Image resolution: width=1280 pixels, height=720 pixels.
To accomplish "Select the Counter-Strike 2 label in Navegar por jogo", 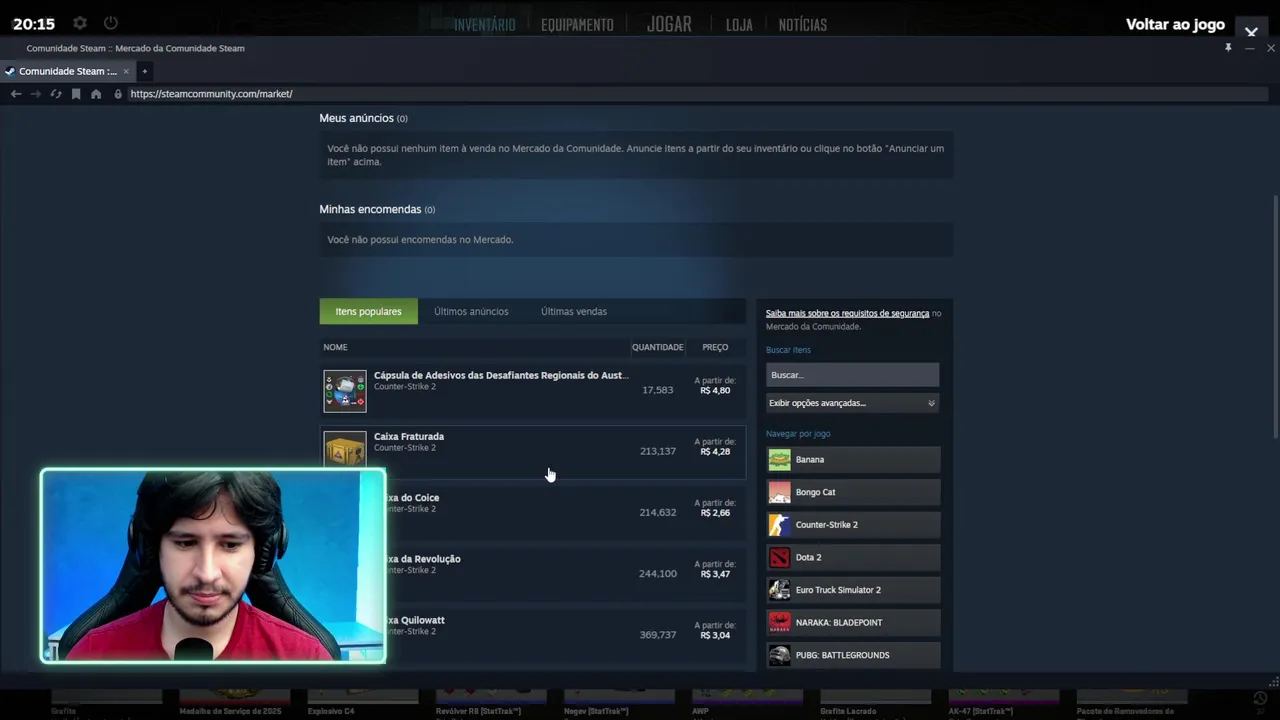I will point(827,525).
